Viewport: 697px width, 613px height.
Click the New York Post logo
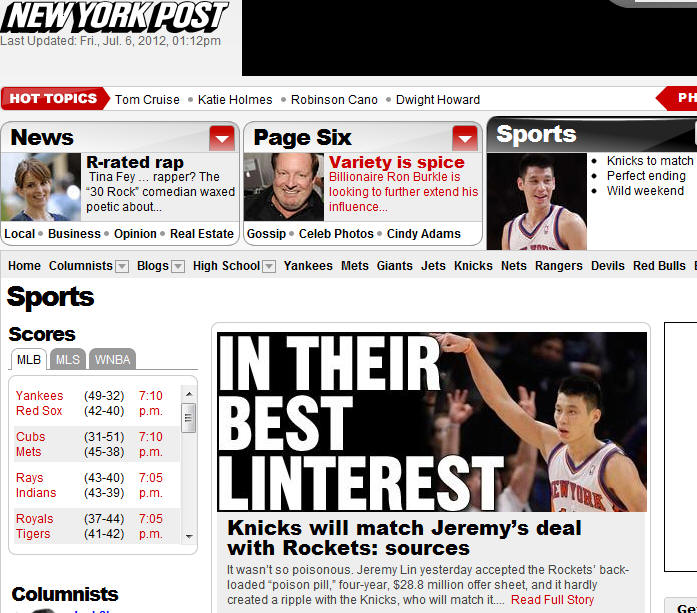click(114, 17)
